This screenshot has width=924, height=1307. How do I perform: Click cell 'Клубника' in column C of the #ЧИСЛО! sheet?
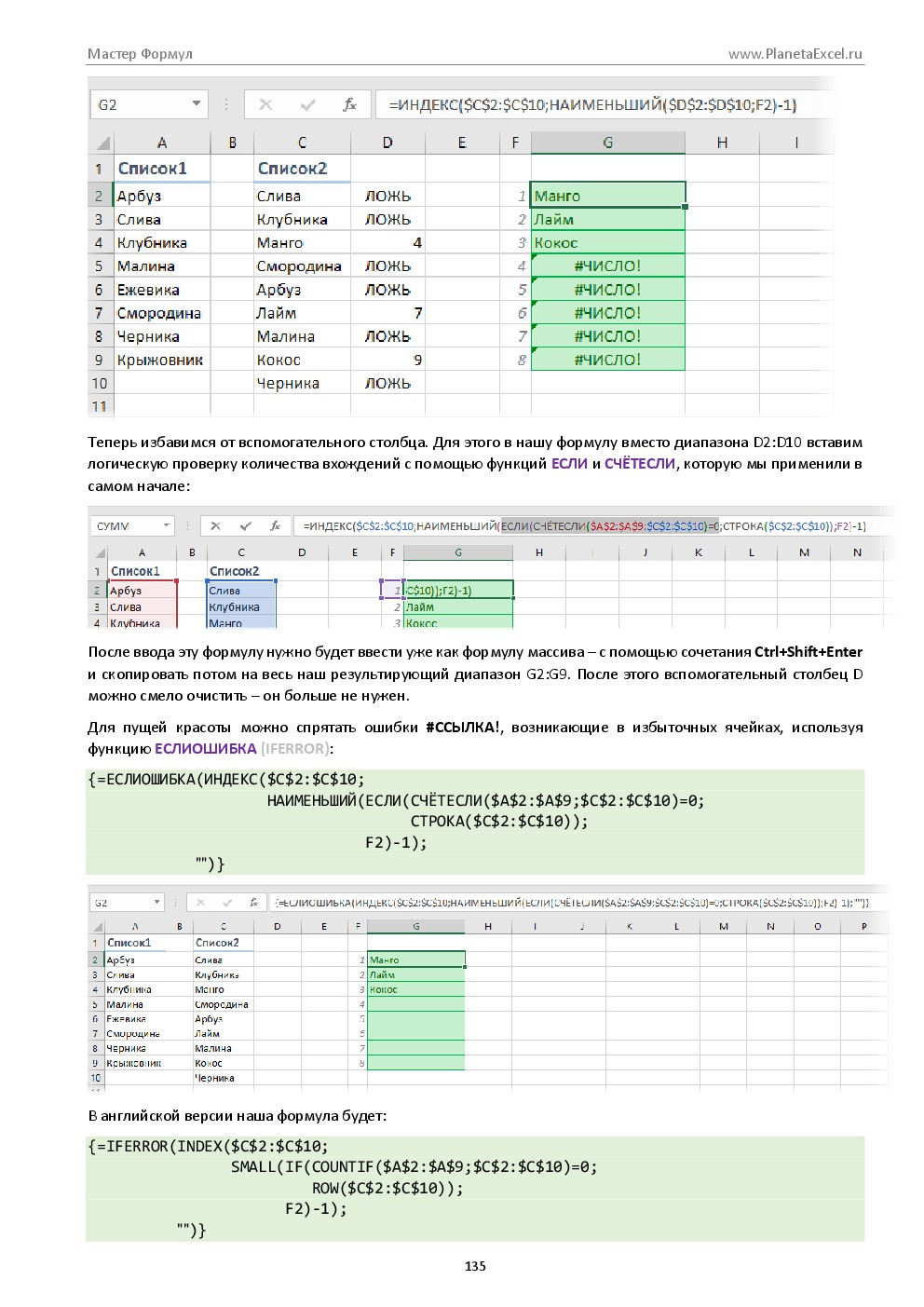pyautogui.click(x=302, y=220)
